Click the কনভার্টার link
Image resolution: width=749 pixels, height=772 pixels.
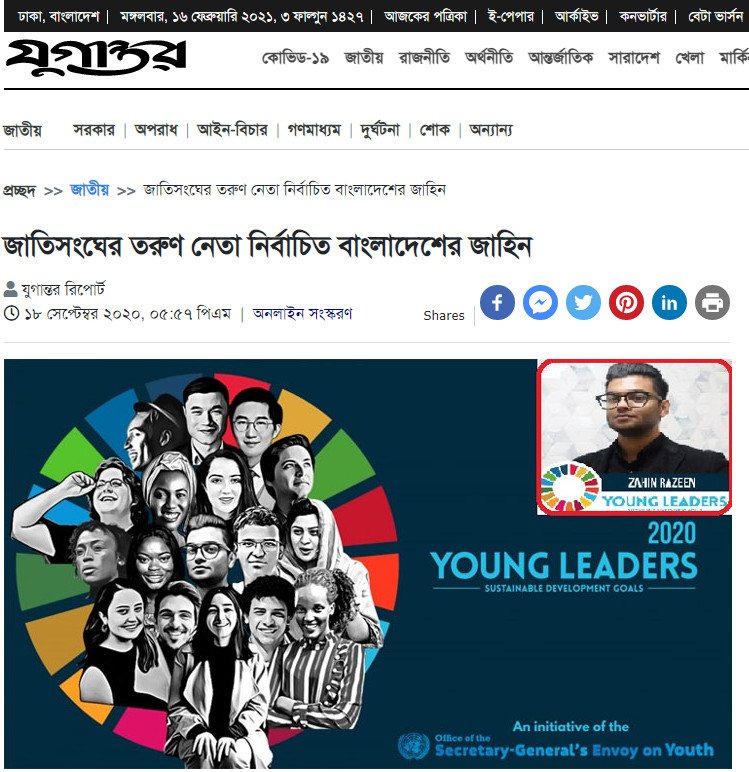[643, 17]
